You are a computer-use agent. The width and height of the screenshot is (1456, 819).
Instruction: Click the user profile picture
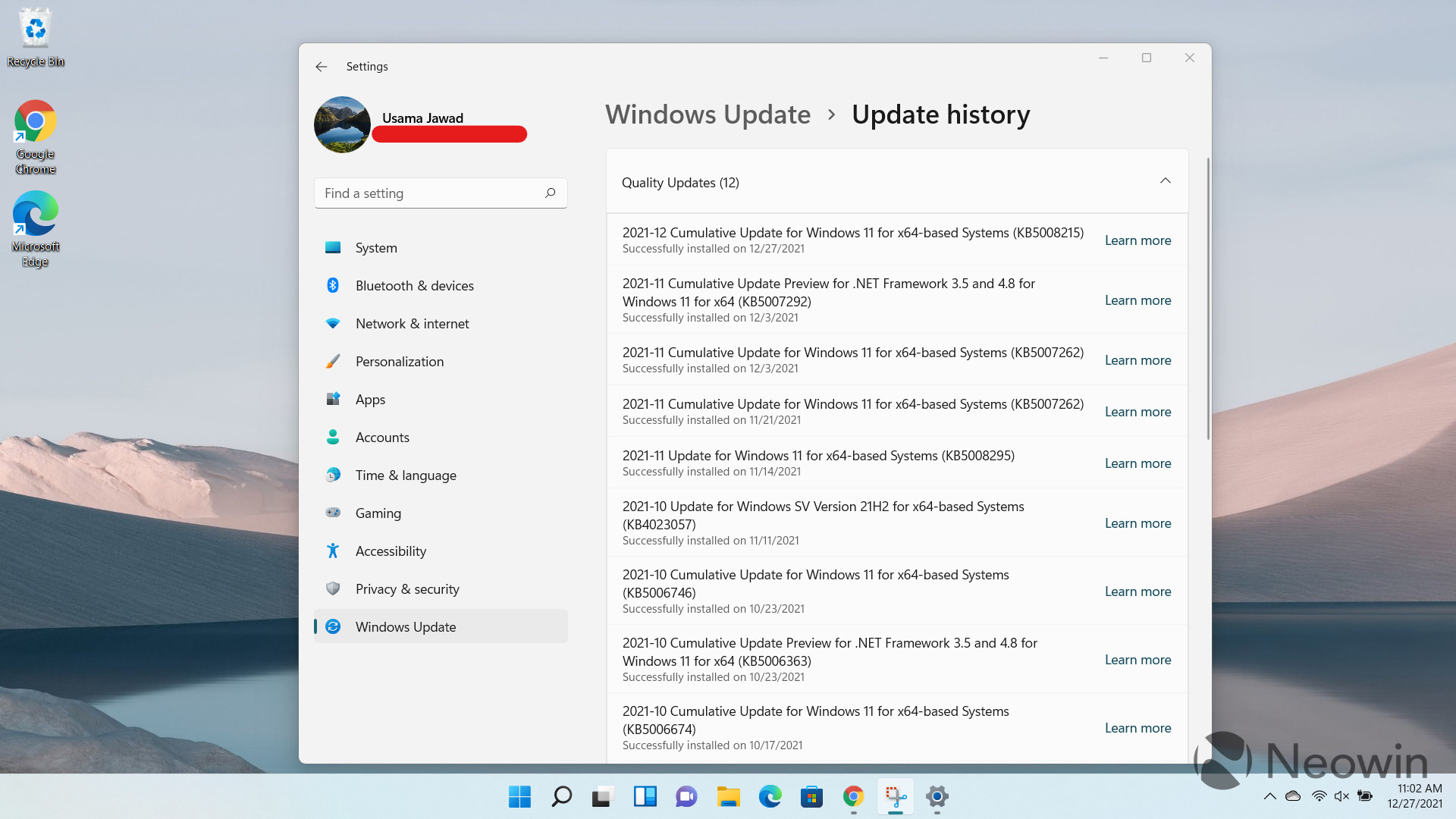coord(344,124)
